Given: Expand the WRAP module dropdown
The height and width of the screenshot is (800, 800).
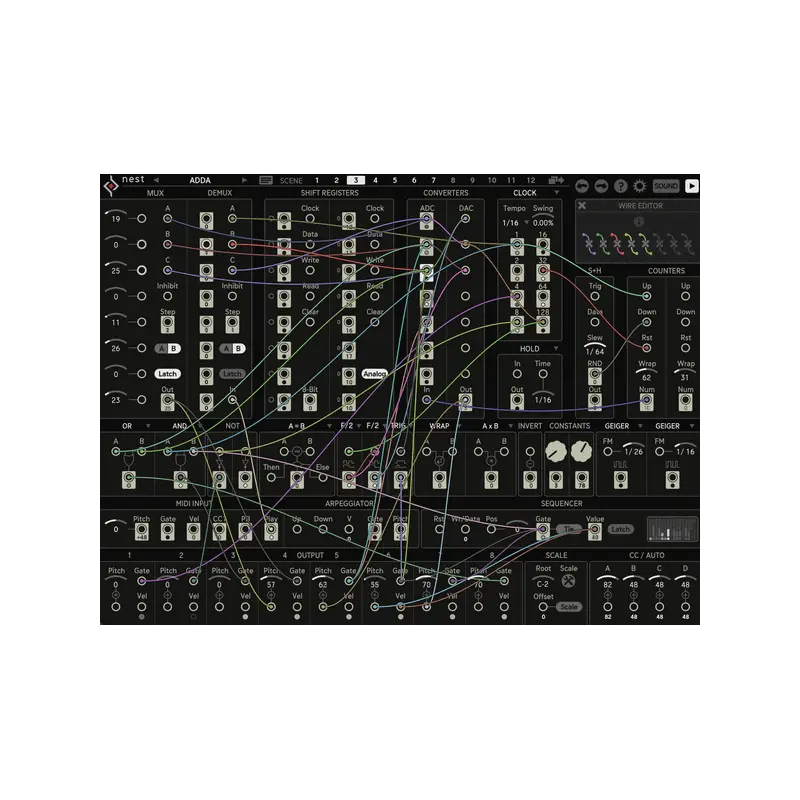Looking at the screenshot, I should (459, 426).
